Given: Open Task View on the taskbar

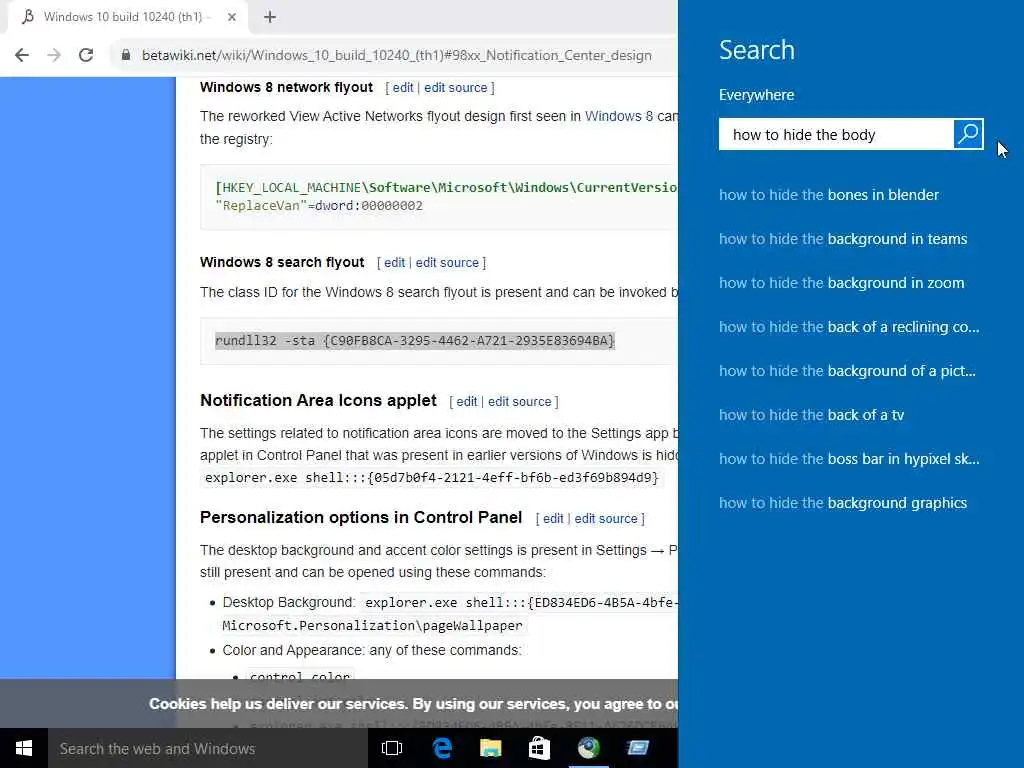Looking at the screenshot, I should click(x=392, y=748).
